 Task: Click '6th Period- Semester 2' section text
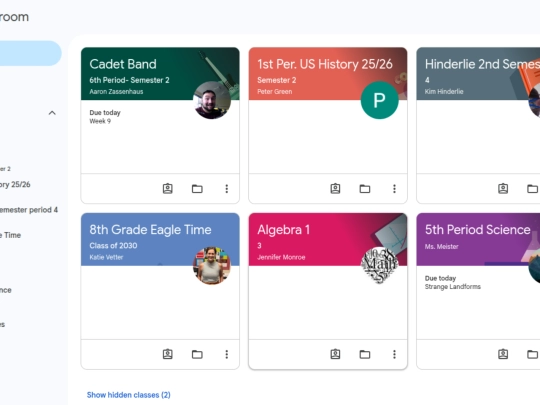point(129,80)
